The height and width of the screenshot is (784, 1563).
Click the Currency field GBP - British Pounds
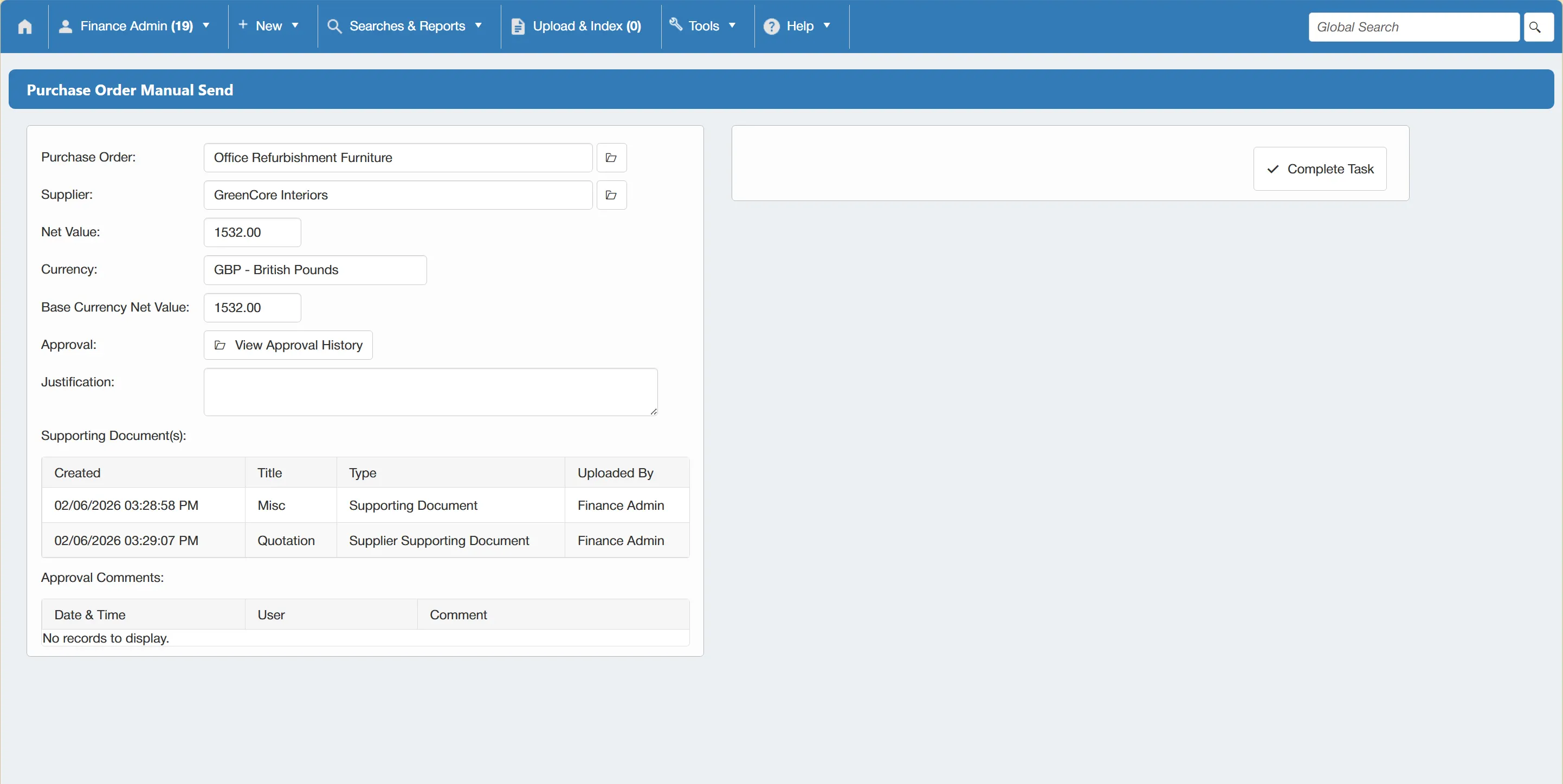(315, 270)
